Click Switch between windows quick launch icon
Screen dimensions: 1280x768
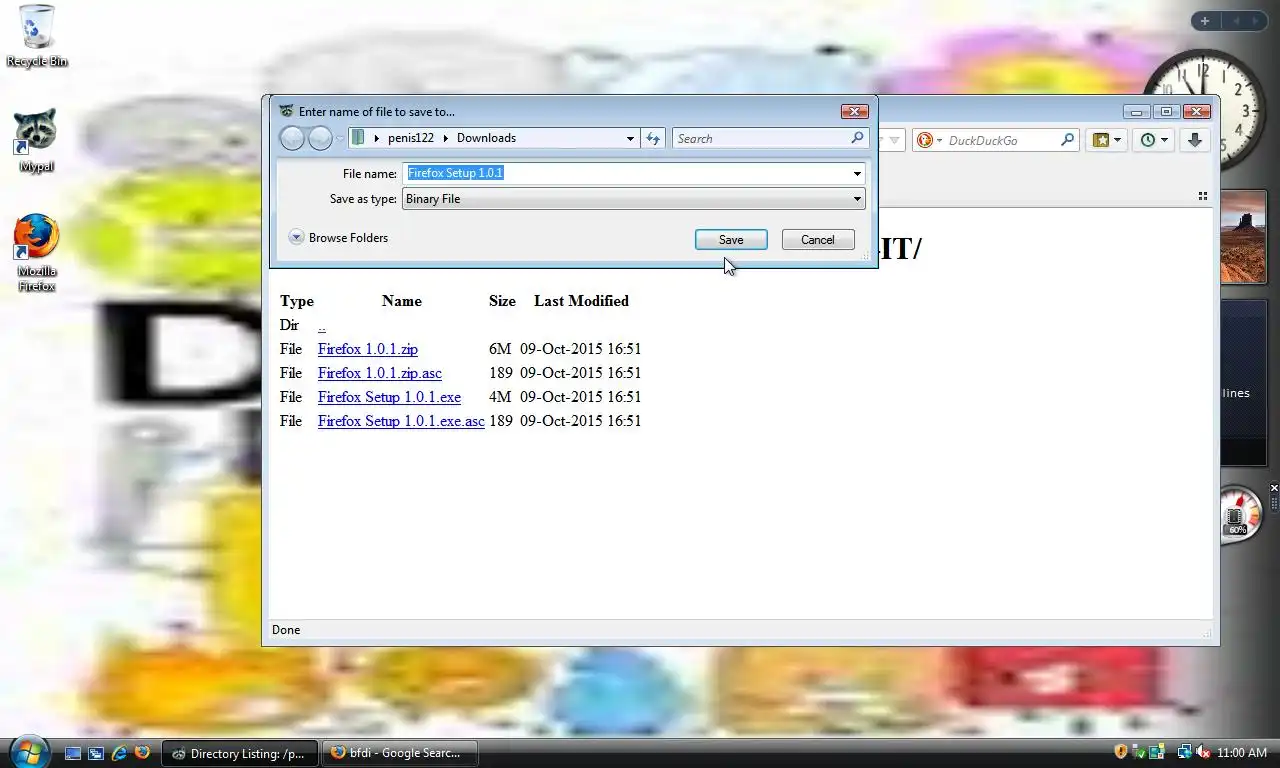96,753
